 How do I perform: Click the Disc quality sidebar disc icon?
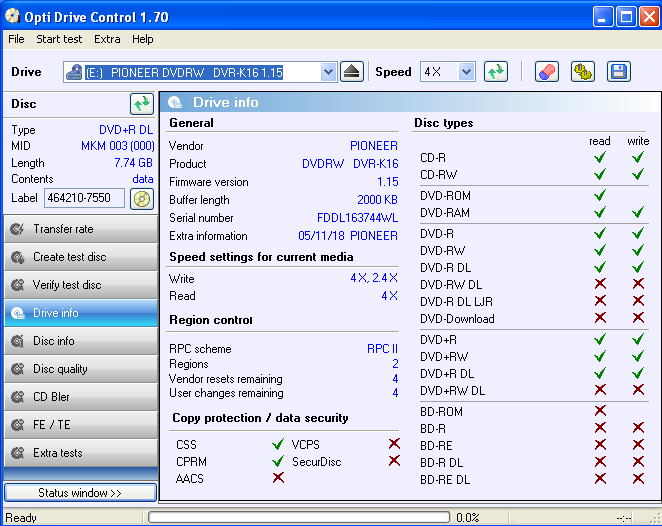(x=17, y=369)
